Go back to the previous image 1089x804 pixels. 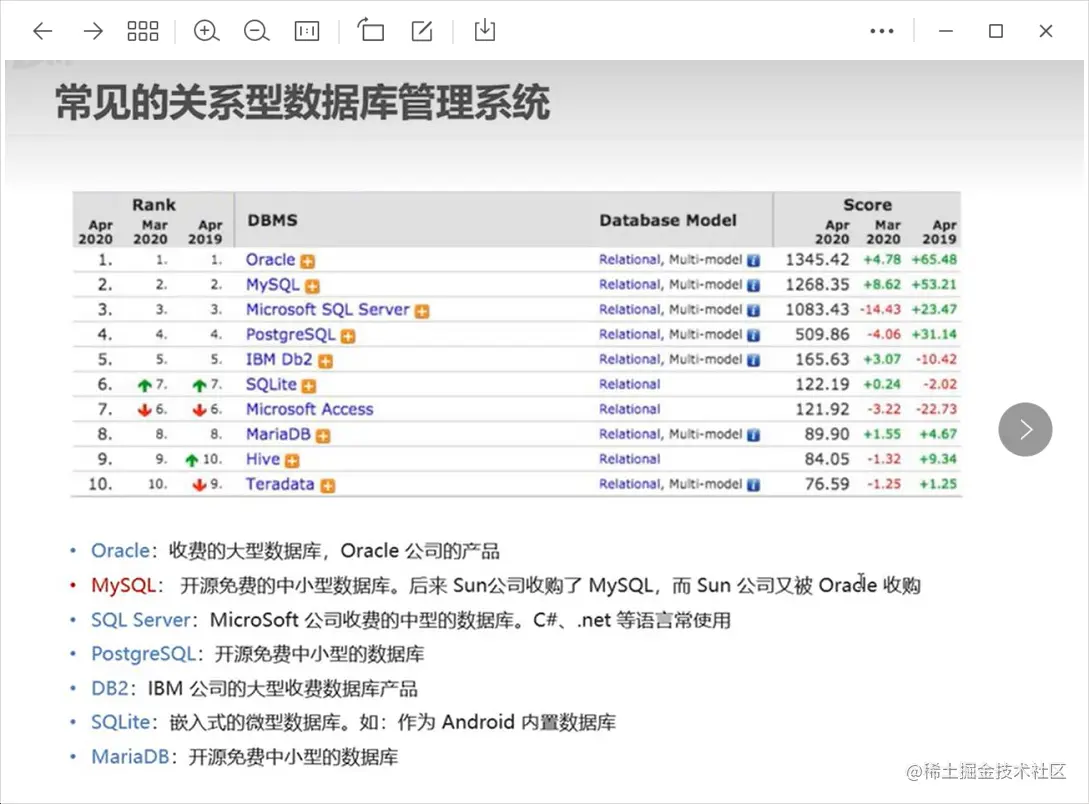[x=43, y=31]
